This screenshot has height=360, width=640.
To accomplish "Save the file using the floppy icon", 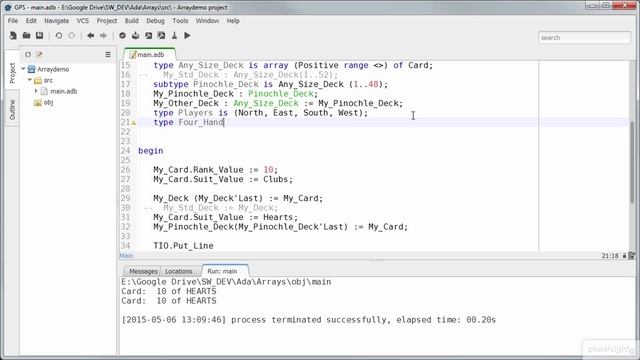I will tap(40, 36).
